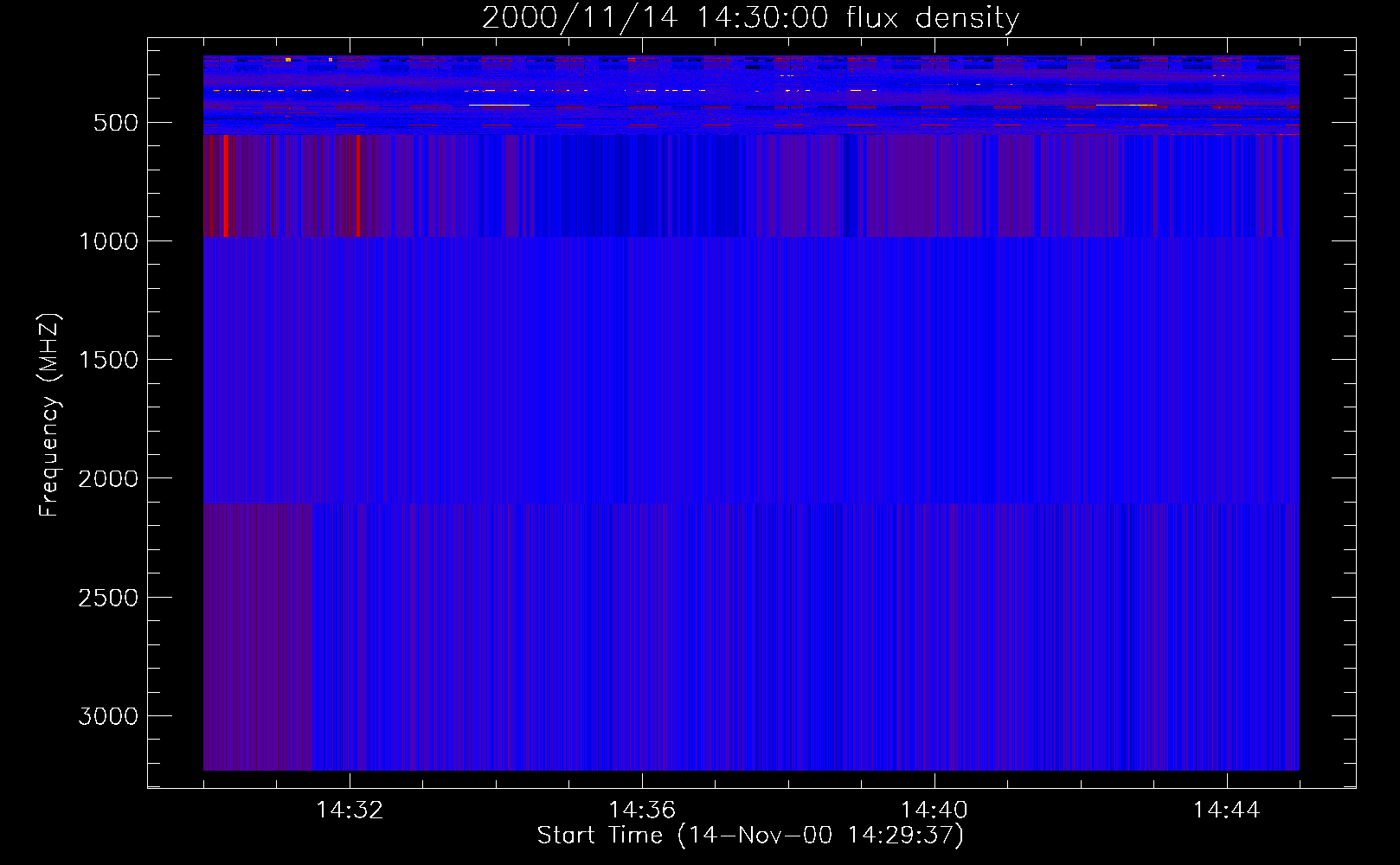
Task: Click the 2000 frequency tick label
Action: pos(108,478)
